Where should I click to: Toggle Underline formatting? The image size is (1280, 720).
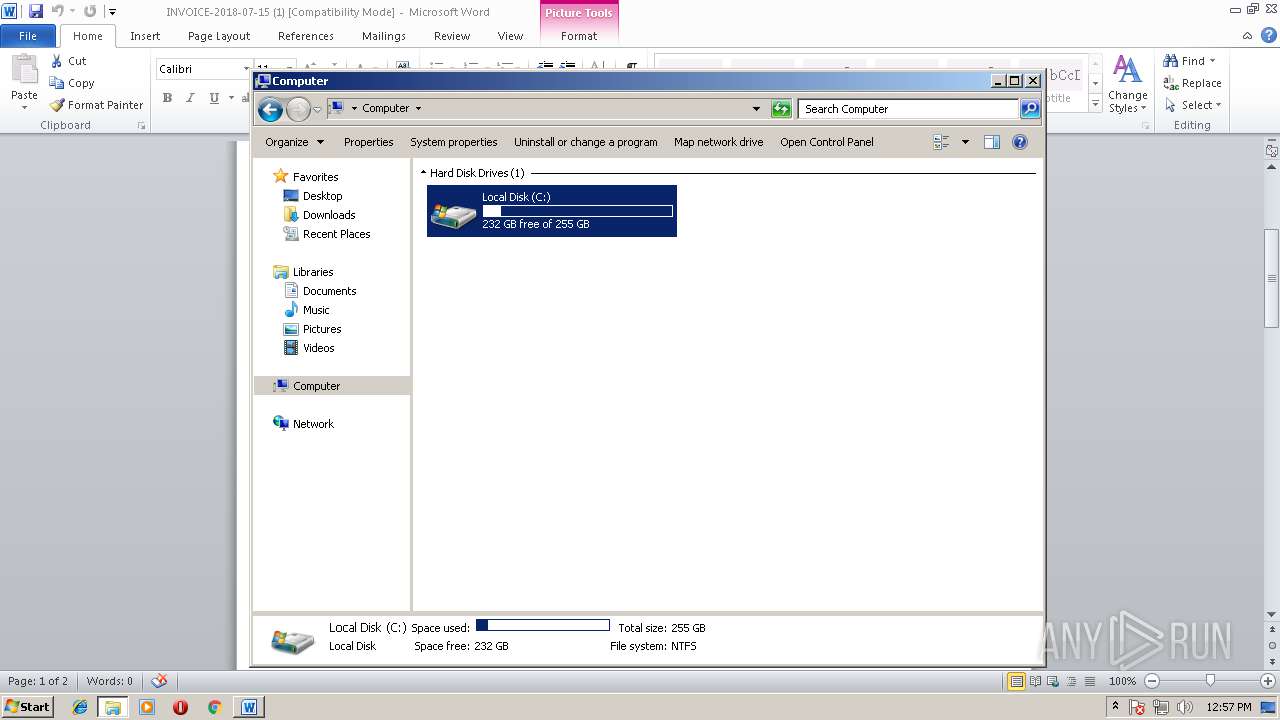tap(214, 98)
